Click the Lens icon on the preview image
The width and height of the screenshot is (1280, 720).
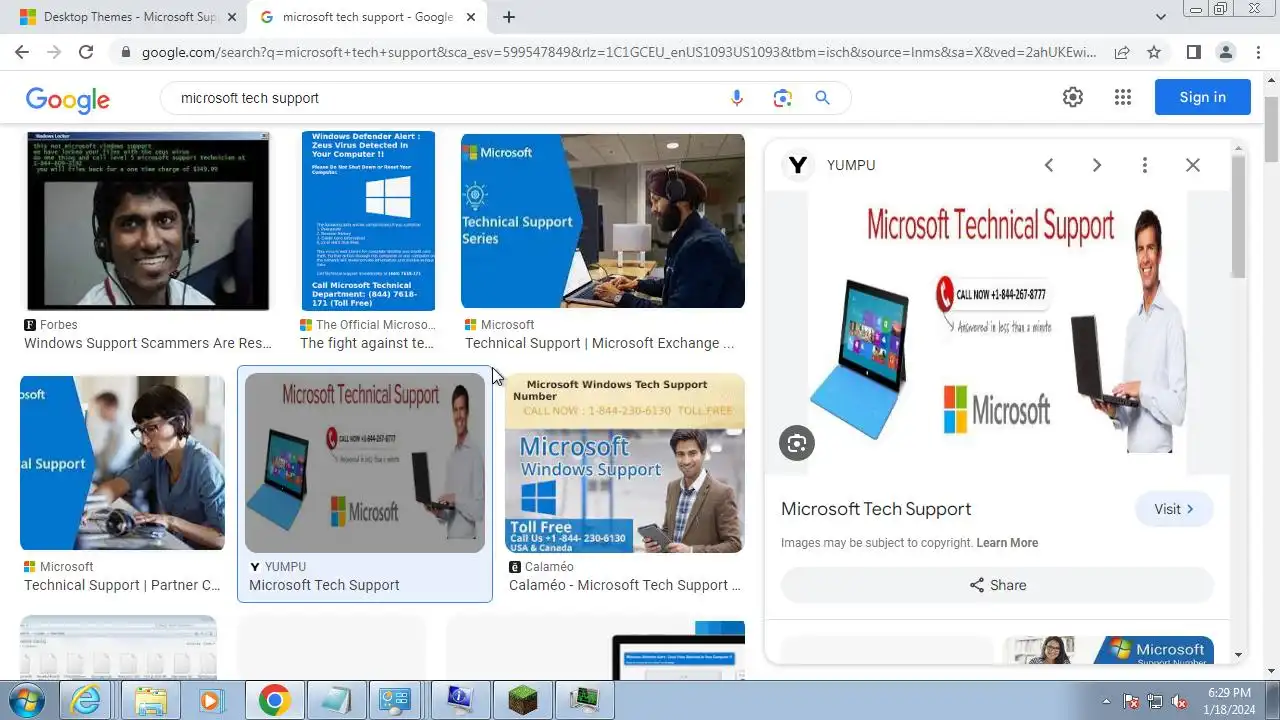[x=797, y=443]
